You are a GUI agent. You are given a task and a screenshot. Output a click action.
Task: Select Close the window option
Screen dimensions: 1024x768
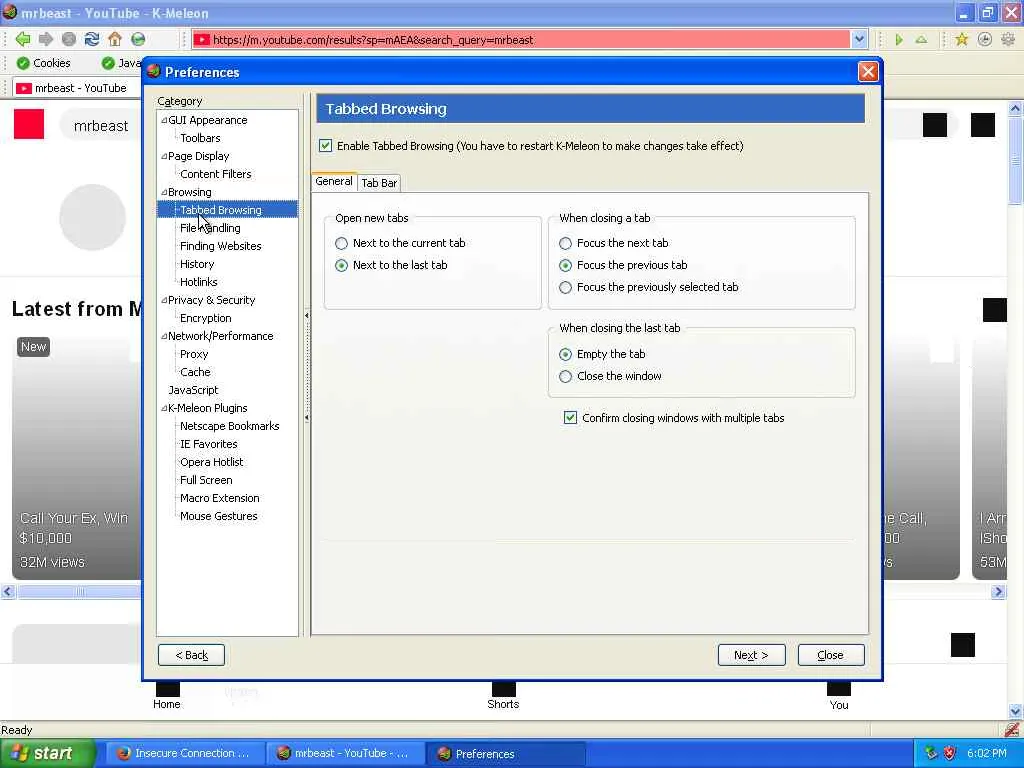(x=566, y=377)
